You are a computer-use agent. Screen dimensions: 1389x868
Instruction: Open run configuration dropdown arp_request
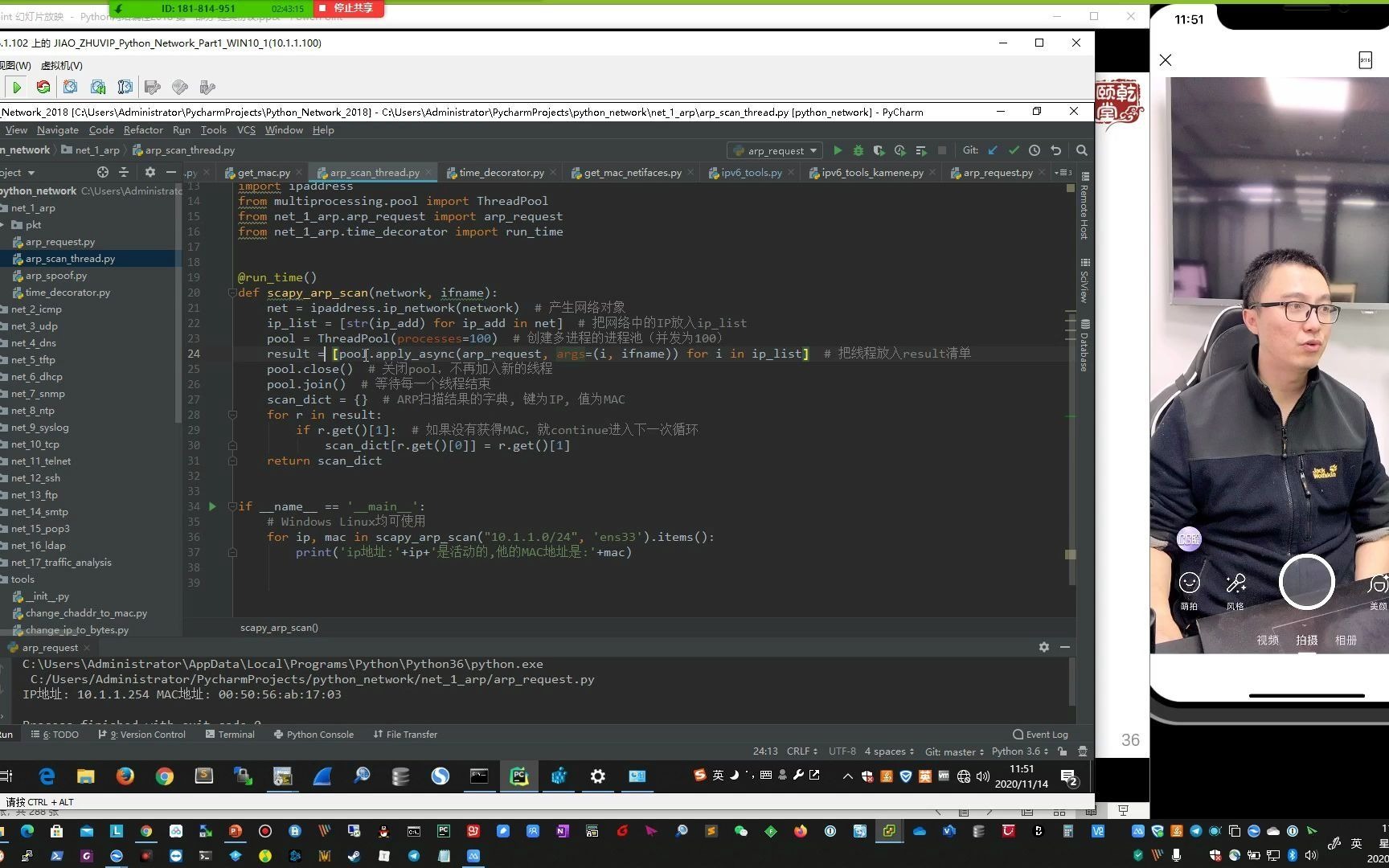(x=776, y=150)
